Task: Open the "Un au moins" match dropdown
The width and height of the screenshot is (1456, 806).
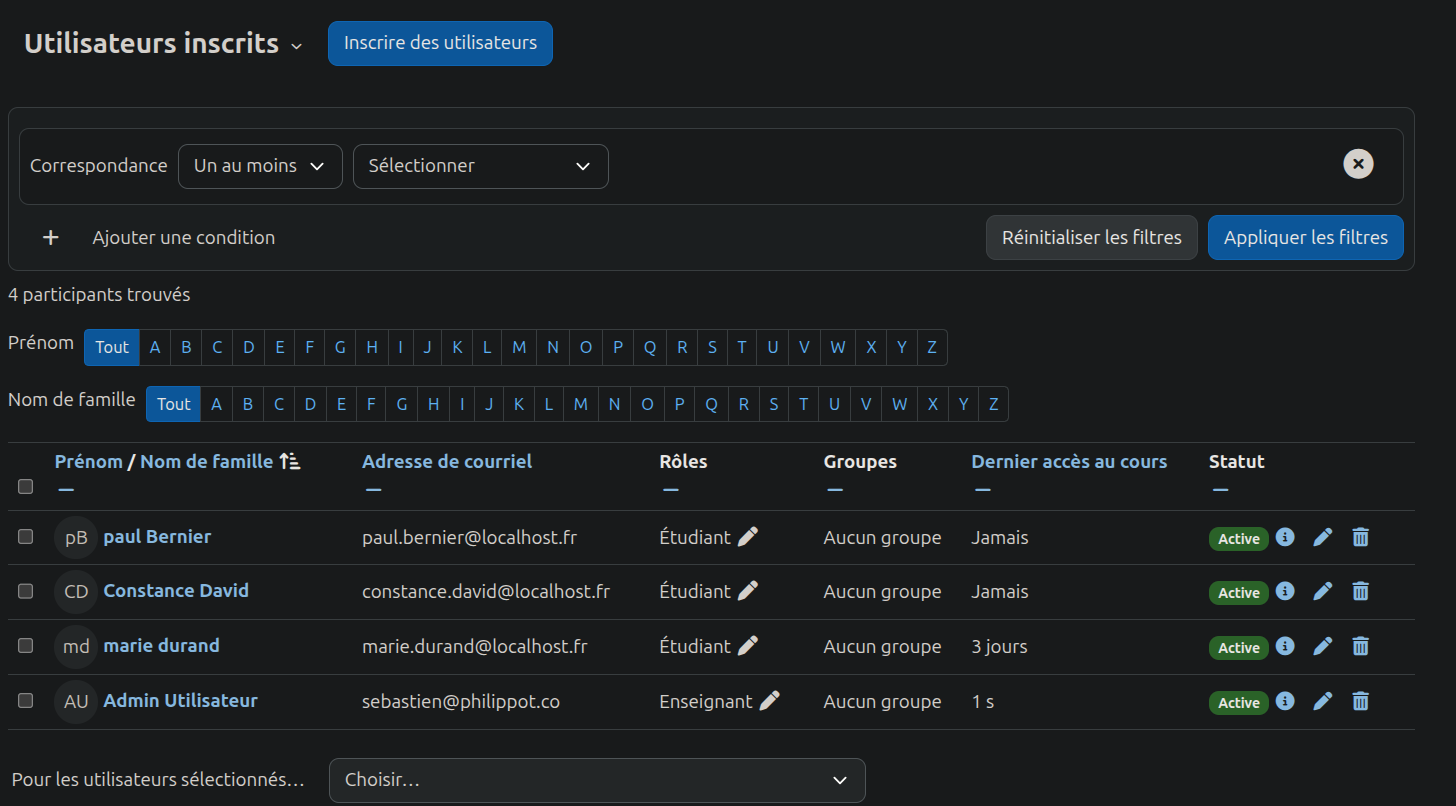Action: (x=260, y=166)
